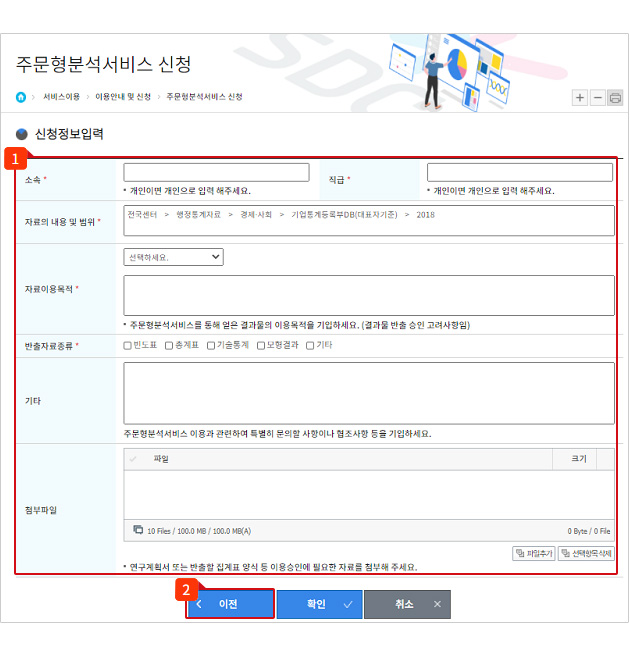Click the 0 Byte / 0 File status text
630x650 pixels.
589,531
